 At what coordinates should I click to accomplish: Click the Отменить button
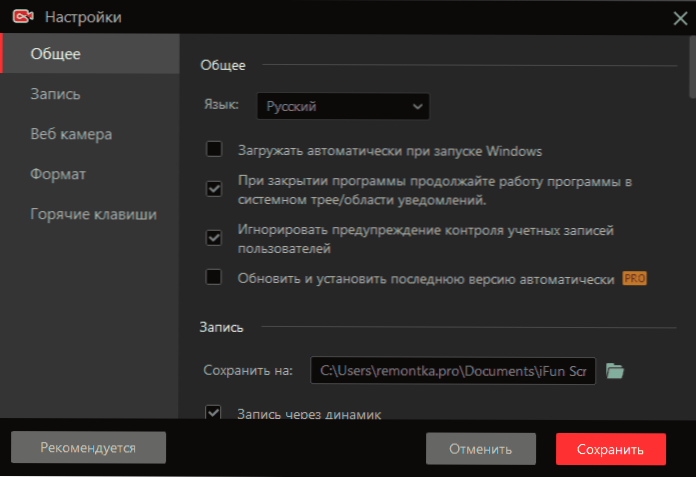481,449
